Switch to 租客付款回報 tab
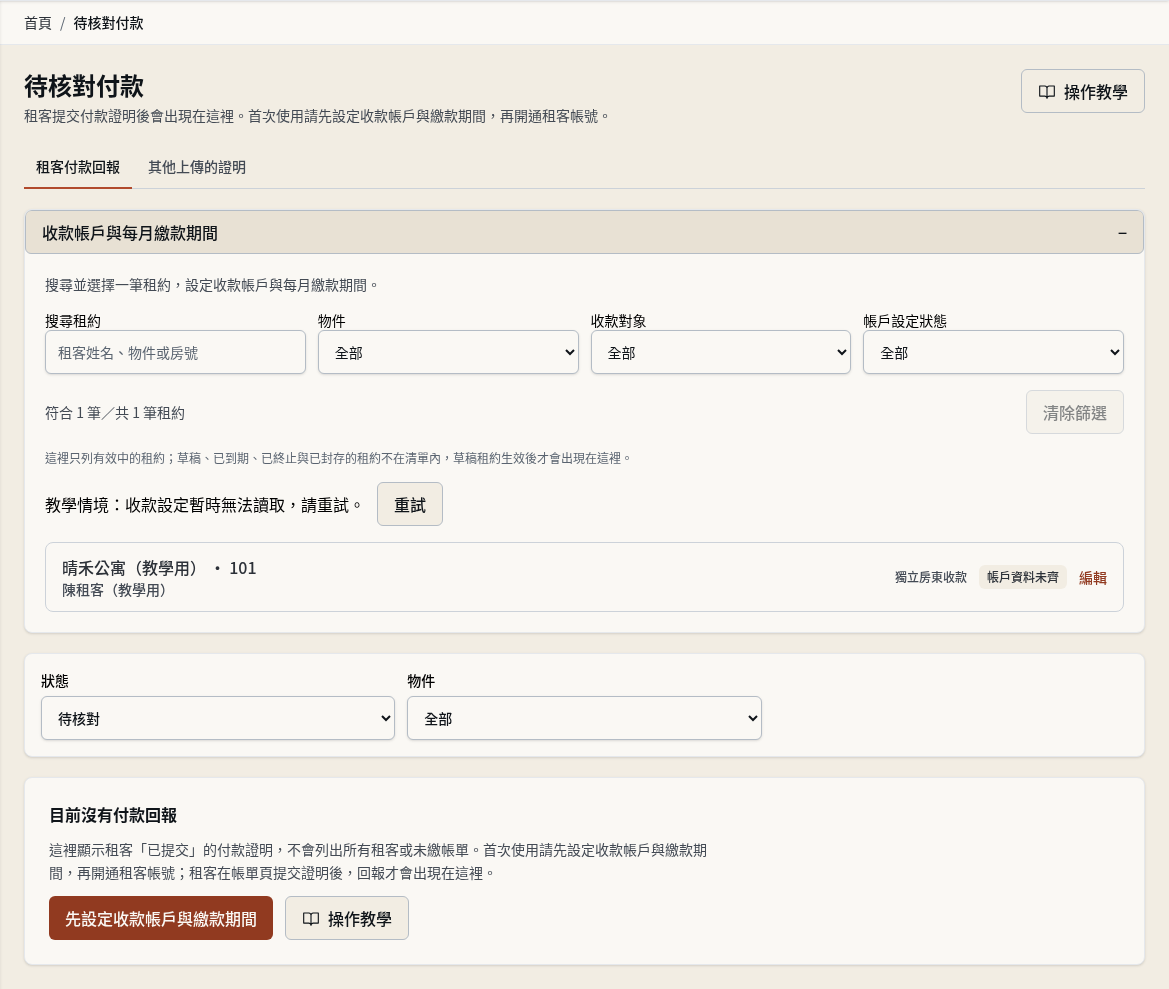1169x989 pixels. 78,167
